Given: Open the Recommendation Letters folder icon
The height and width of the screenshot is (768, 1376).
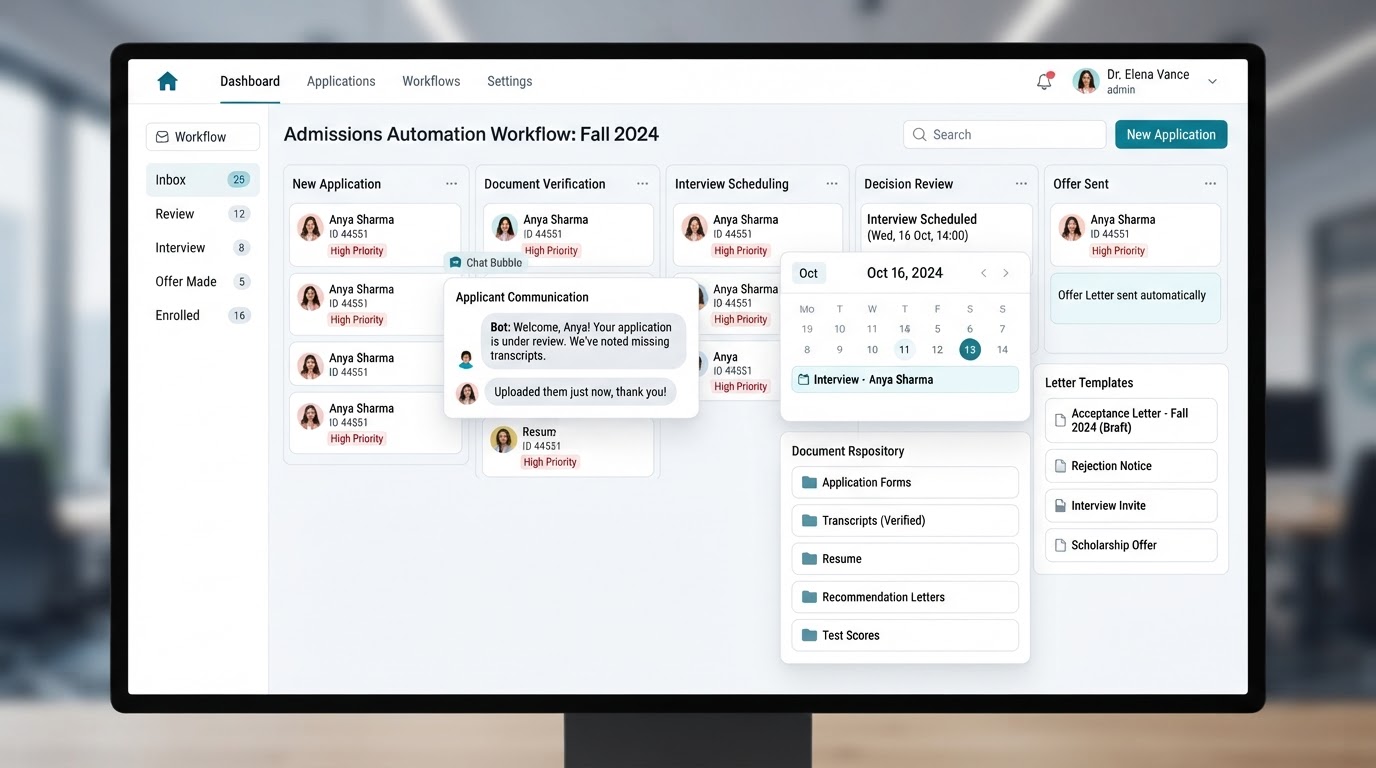Looking at the screenshot, I should coord(809,597).
